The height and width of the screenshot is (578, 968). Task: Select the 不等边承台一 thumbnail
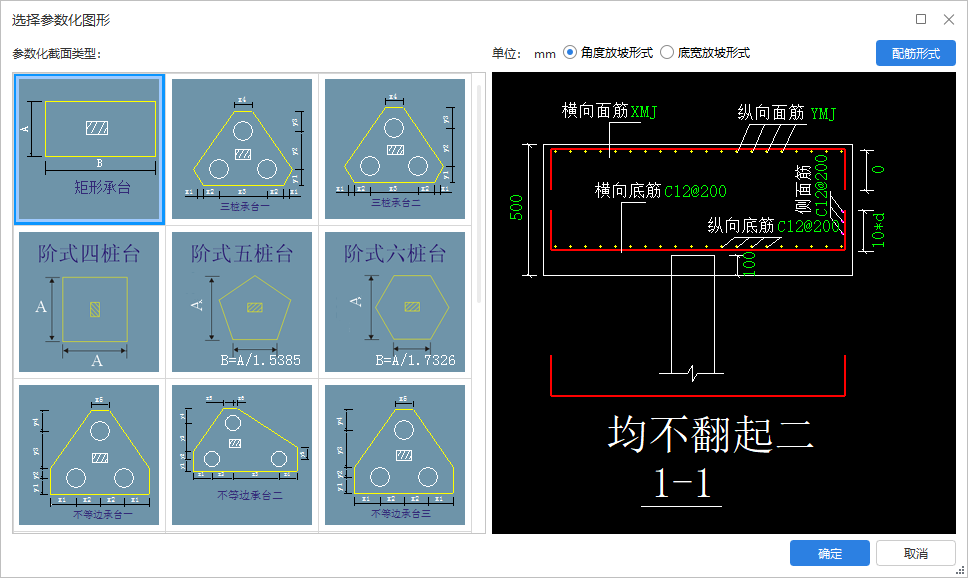89,455
